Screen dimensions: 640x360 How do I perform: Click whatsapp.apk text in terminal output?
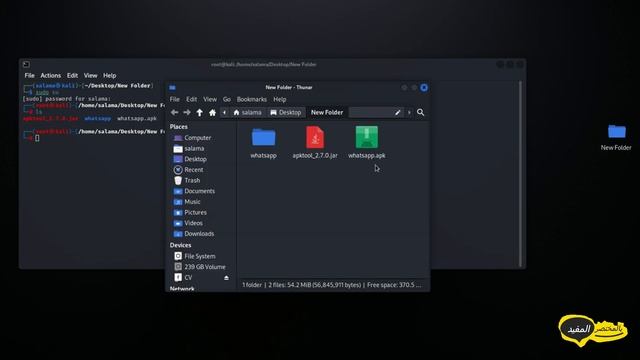click(x=137, y=118)
